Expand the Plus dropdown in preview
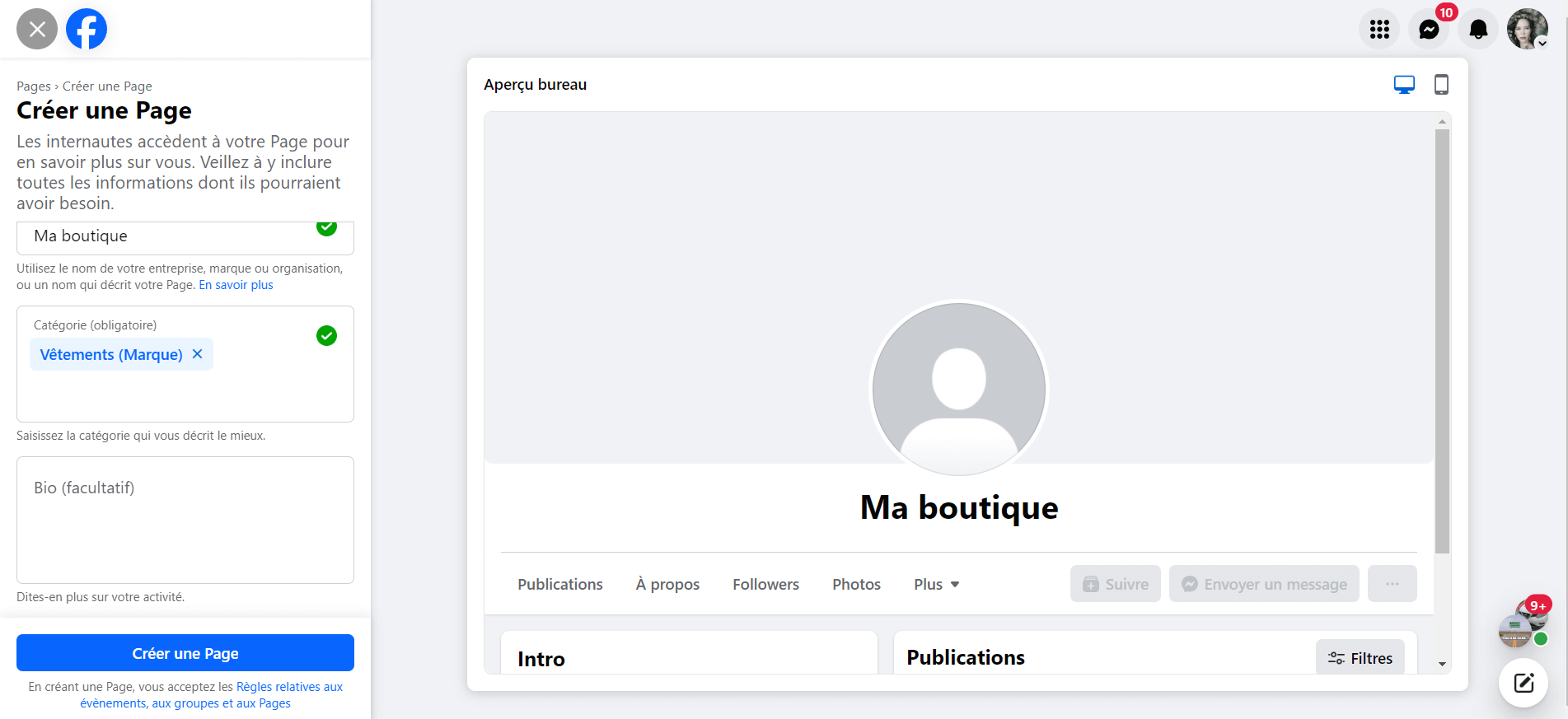The height and width of the screenshot is (719, 1568). click(937, 584)
